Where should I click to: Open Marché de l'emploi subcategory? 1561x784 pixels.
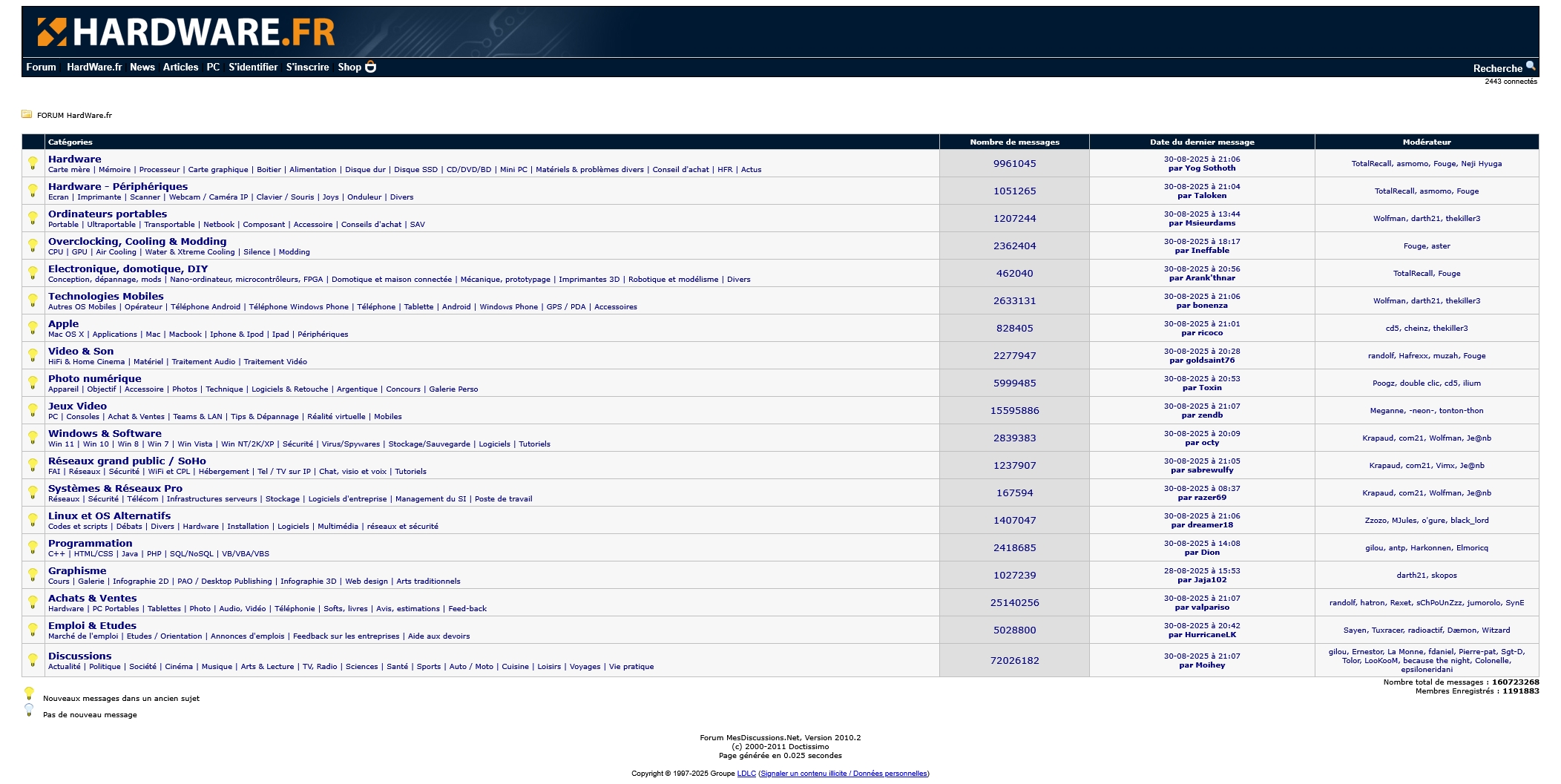(x=83, y=636)
